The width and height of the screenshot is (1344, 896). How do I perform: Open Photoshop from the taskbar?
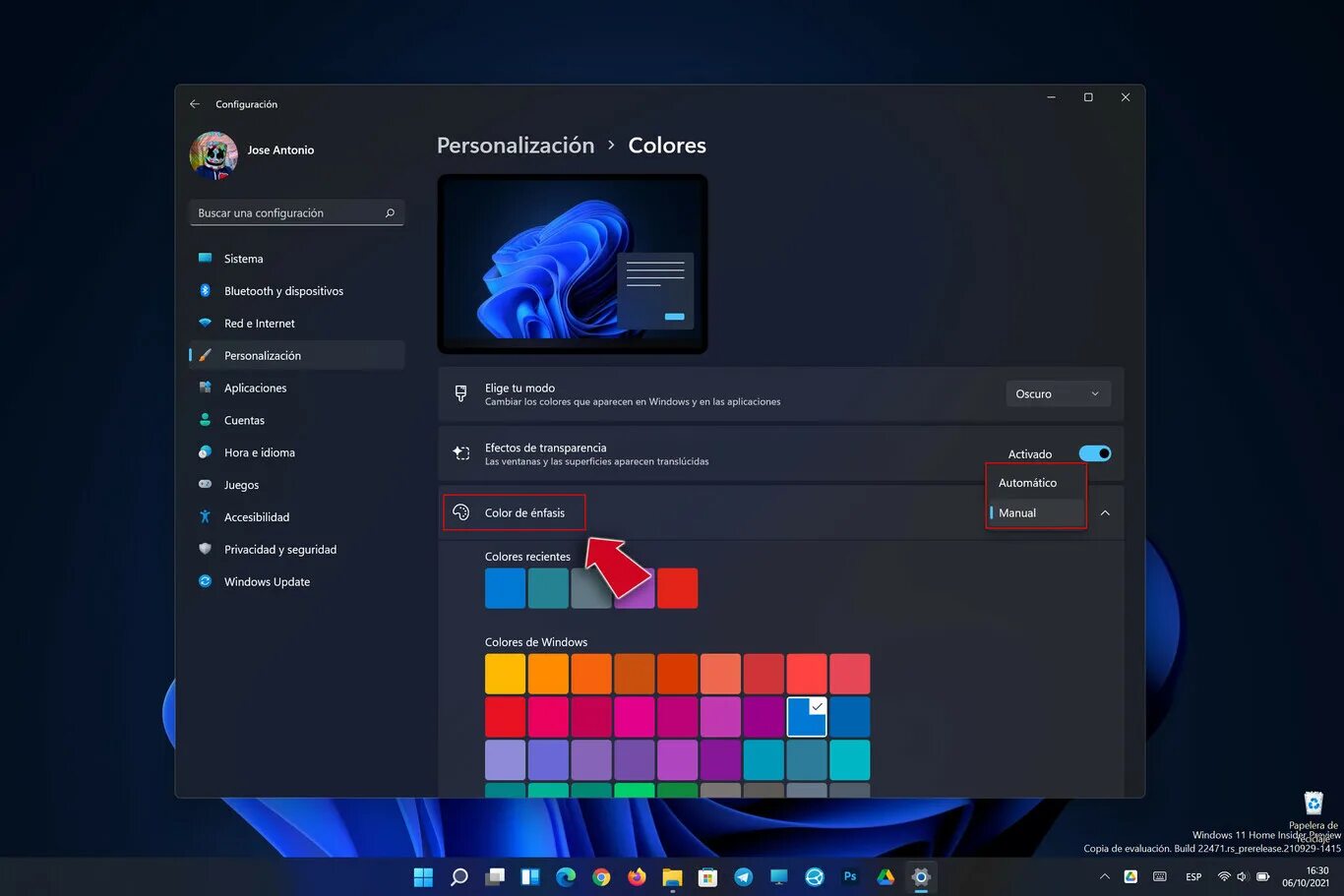tap(850, 877)
